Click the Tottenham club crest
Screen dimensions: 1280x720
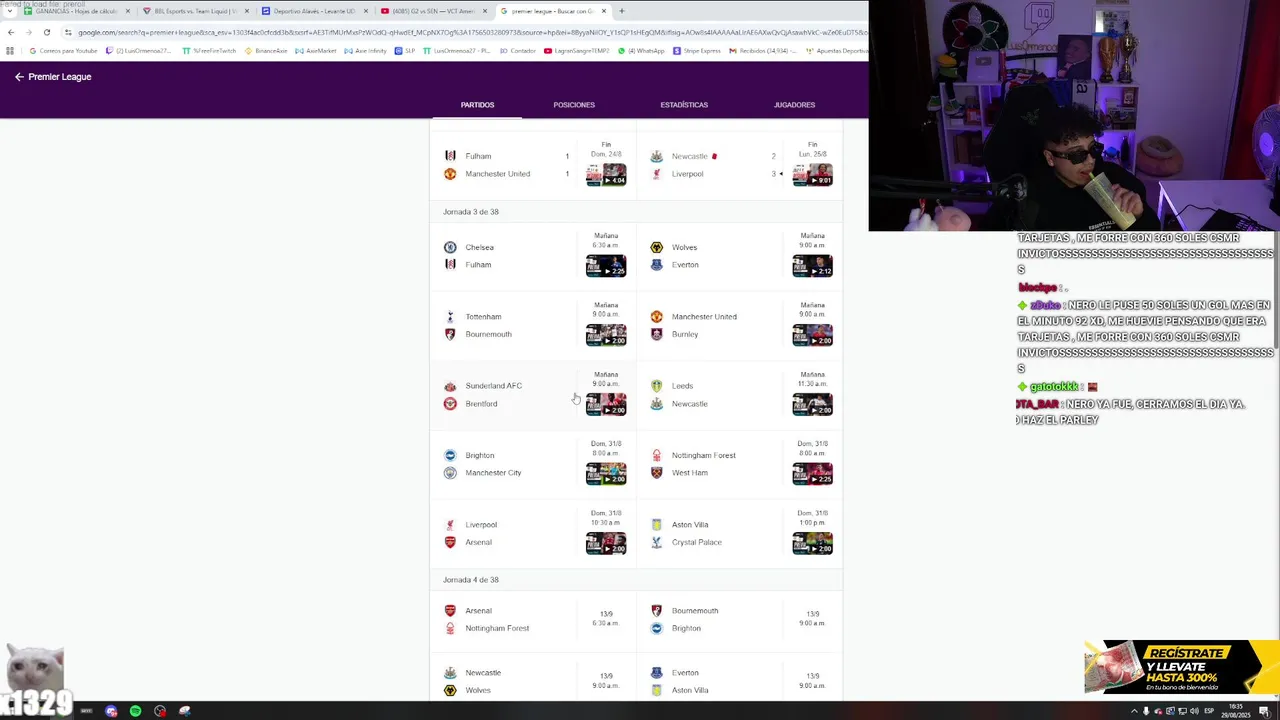(450, 316)
